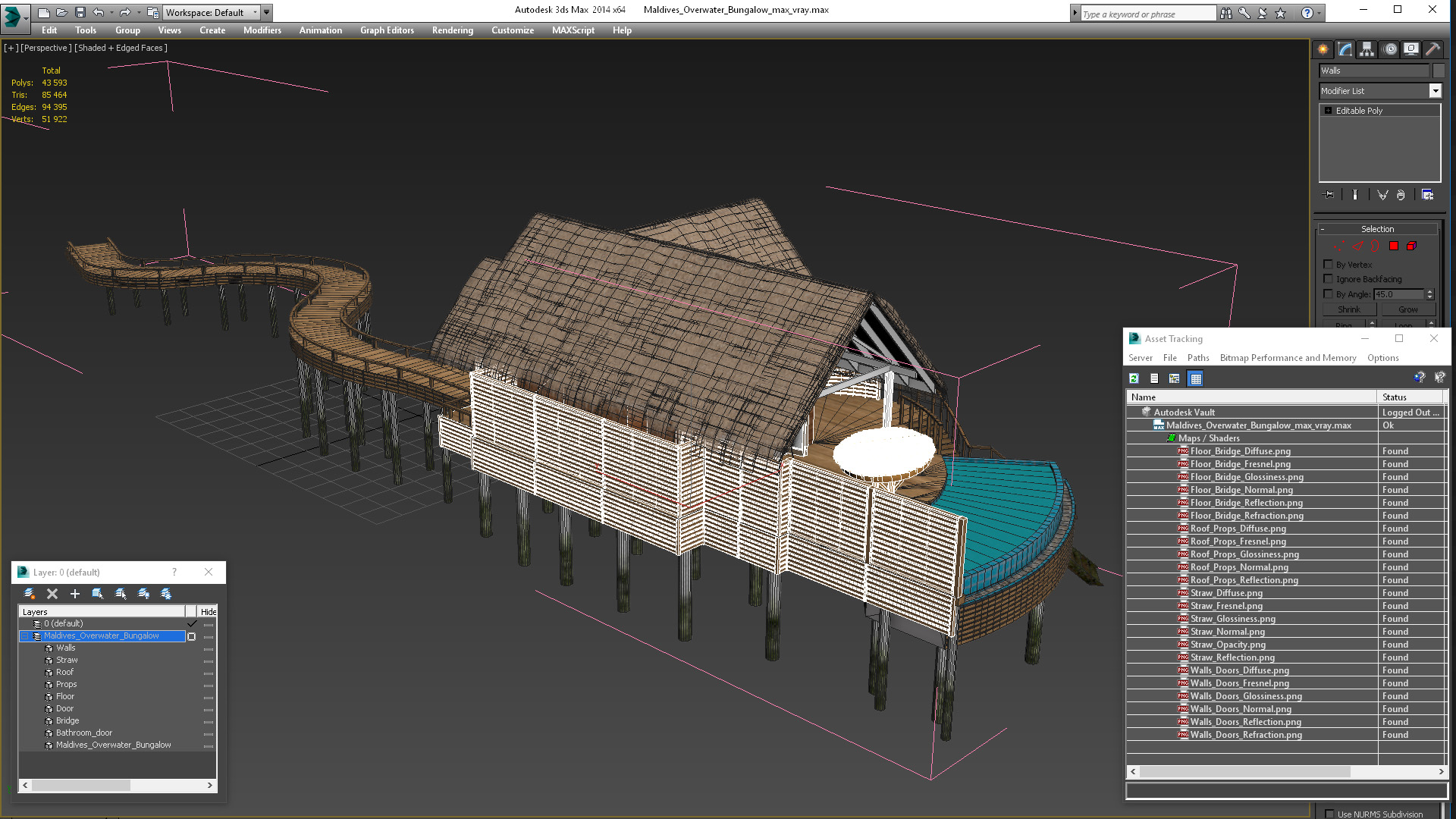Click Freeze/Unfreeze All Layers icon
This screenshot has height=819, width=1456.
166,594
